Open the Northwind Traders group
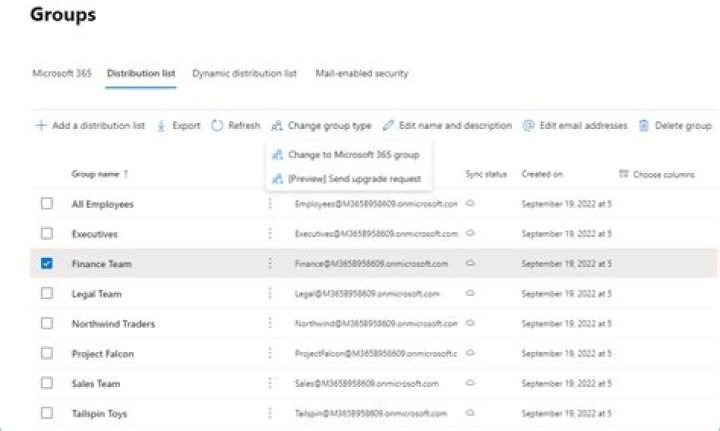The image size is (720, 431). [113, 324]
